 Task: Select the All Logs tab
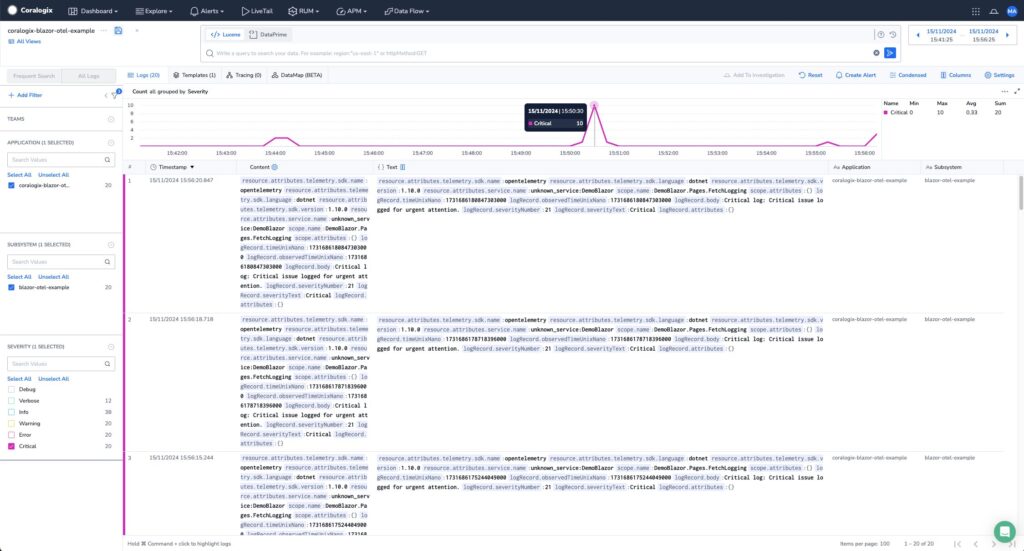pos(88,76)
